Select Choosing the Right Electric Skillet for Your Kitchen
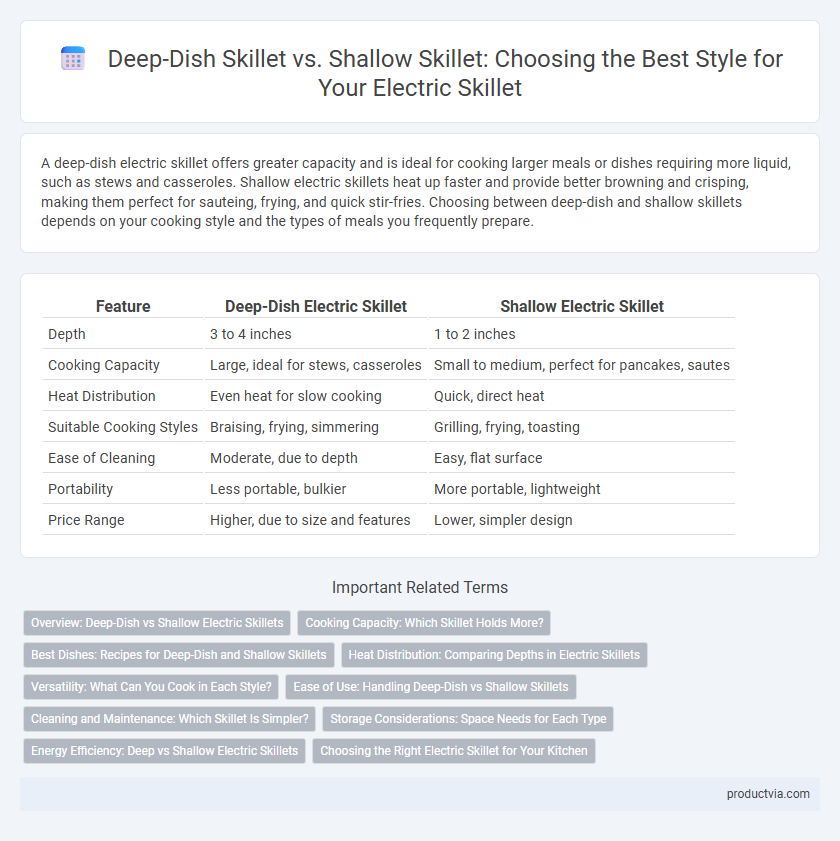The height and width of the screenshot is (841, 840). 454,751
